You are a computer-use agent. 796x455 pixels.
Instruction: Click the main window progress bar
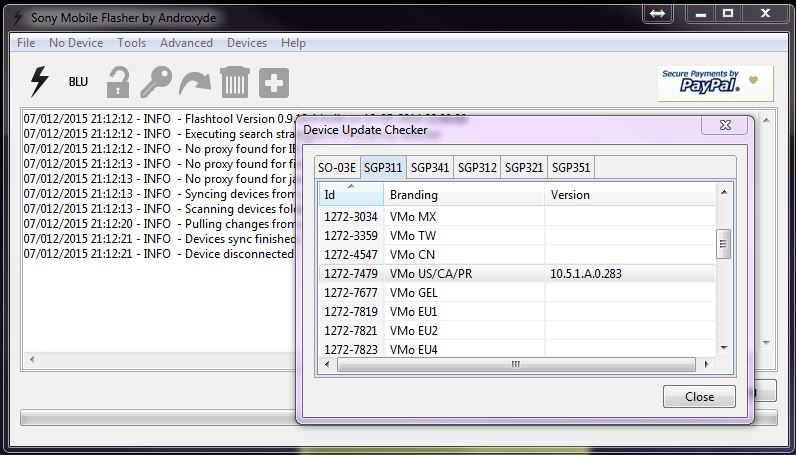tap(158, 417)
